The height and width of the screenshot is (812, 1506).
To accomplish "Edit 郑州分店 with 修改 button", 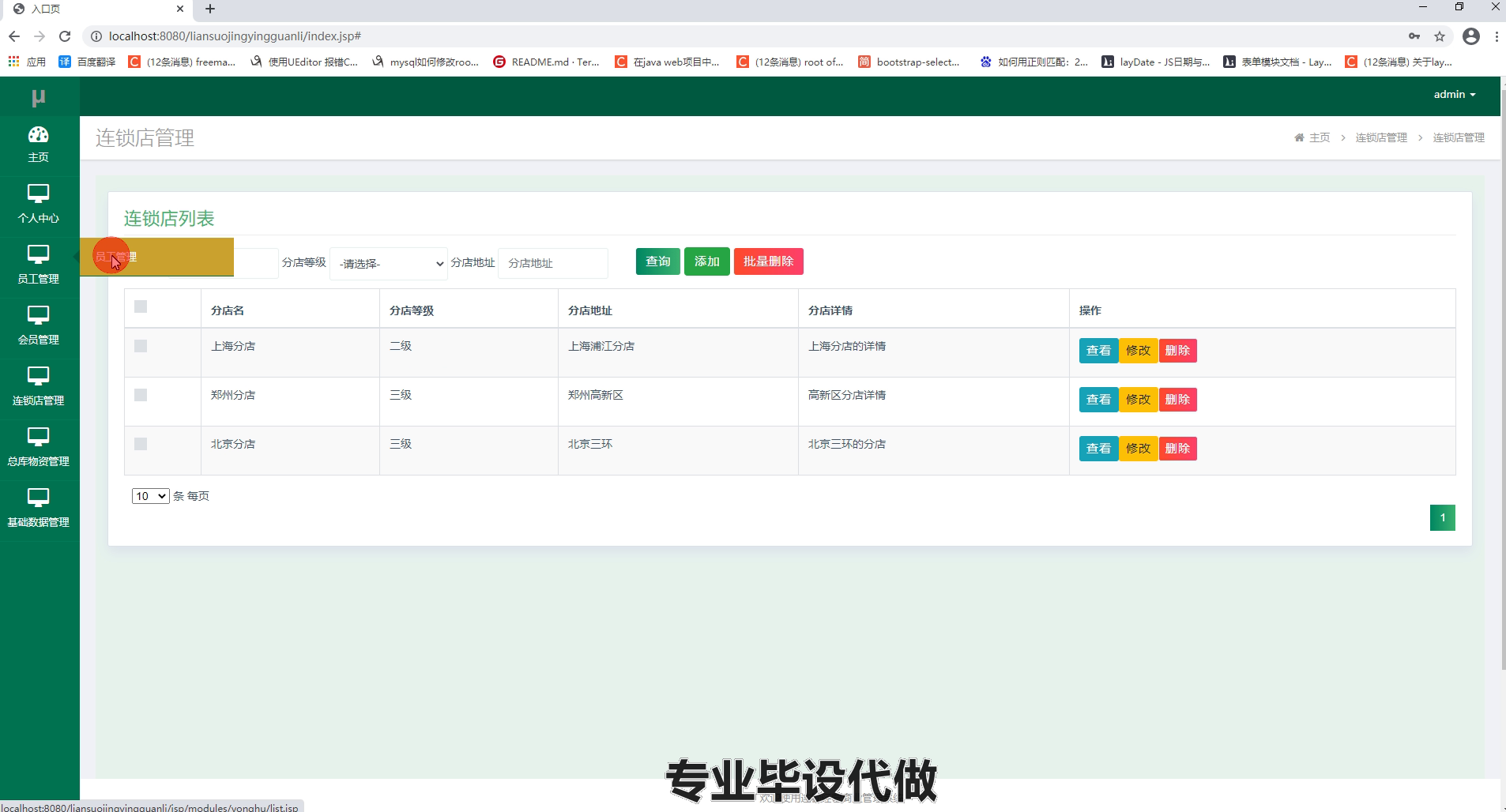I will coord(1138,400).
